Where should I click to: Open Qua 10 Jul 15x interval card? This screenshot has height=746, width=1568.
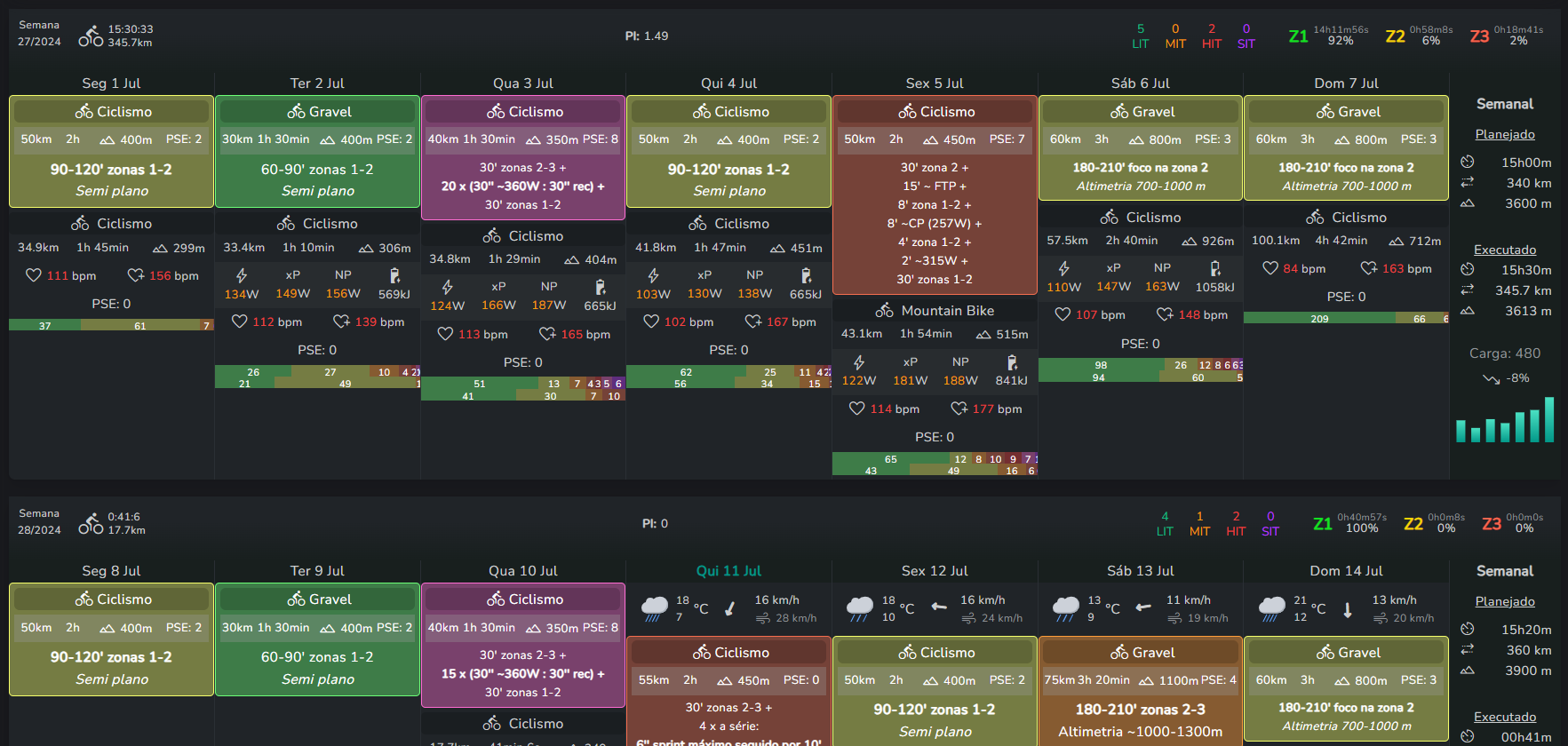point(523,645)
